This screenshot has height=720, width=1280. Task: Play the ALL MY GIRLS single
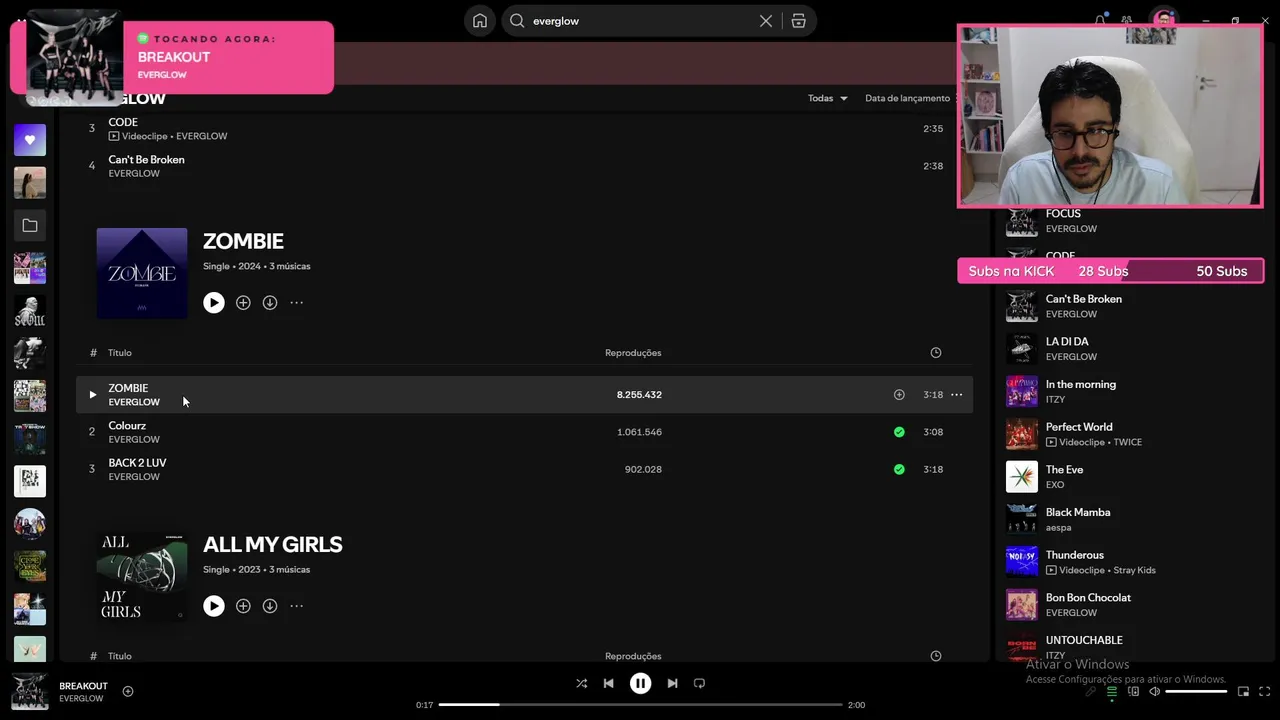pyautogui.click(x=214, y=606)
